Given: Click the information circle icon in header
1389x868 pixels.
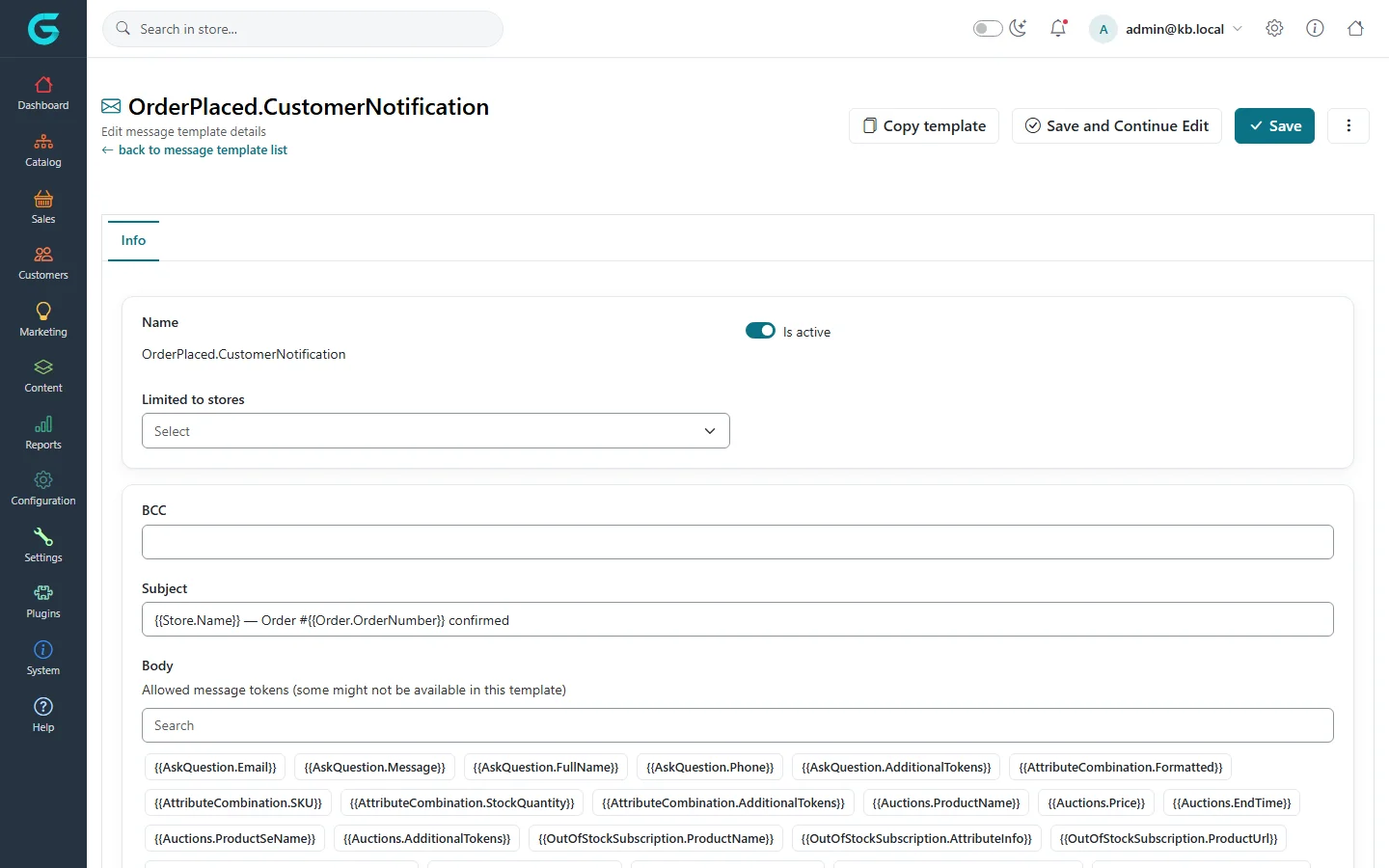Looking at the screenshot, I should click(x=1315, y=29).
